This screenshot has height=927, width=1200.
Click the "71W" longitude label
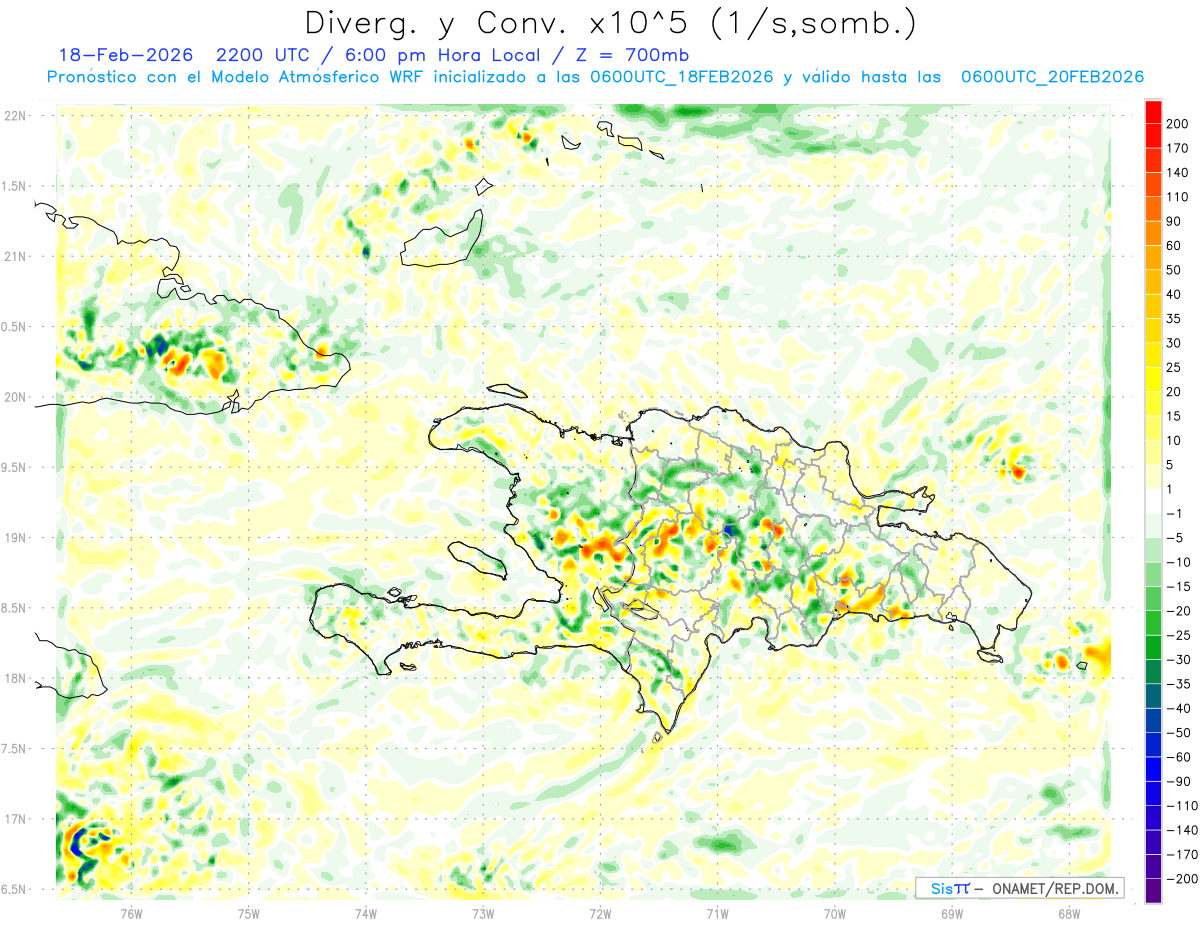[717, 913]
